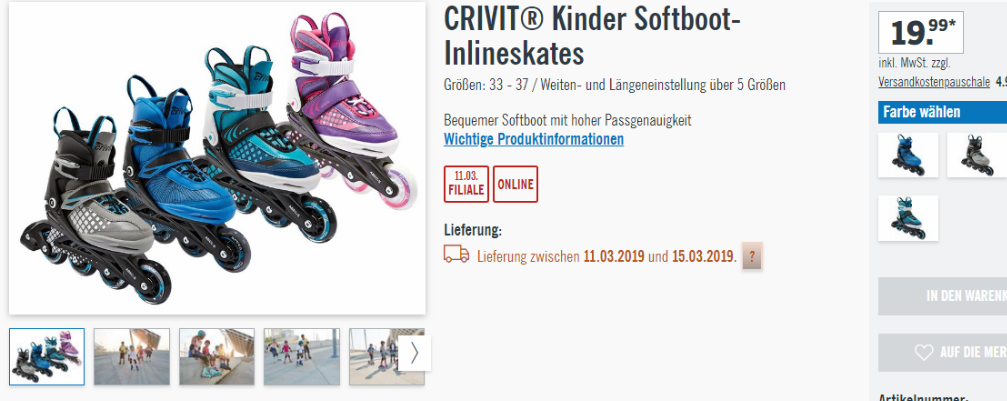Select third thumbnail of kids sitting

(216, 357)
